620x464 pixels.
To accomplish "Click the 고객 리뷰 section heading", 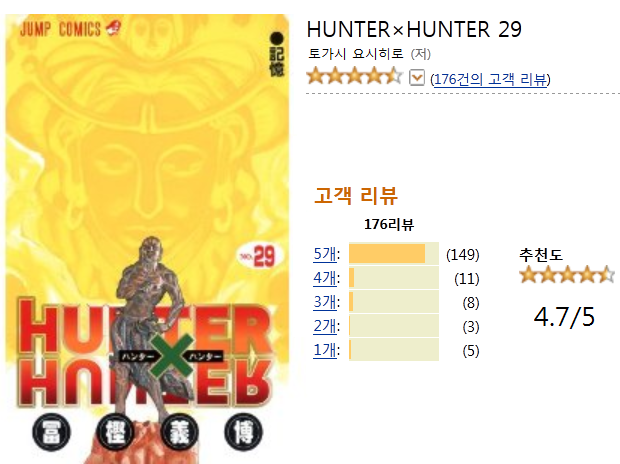I will [x=356, y=195].
